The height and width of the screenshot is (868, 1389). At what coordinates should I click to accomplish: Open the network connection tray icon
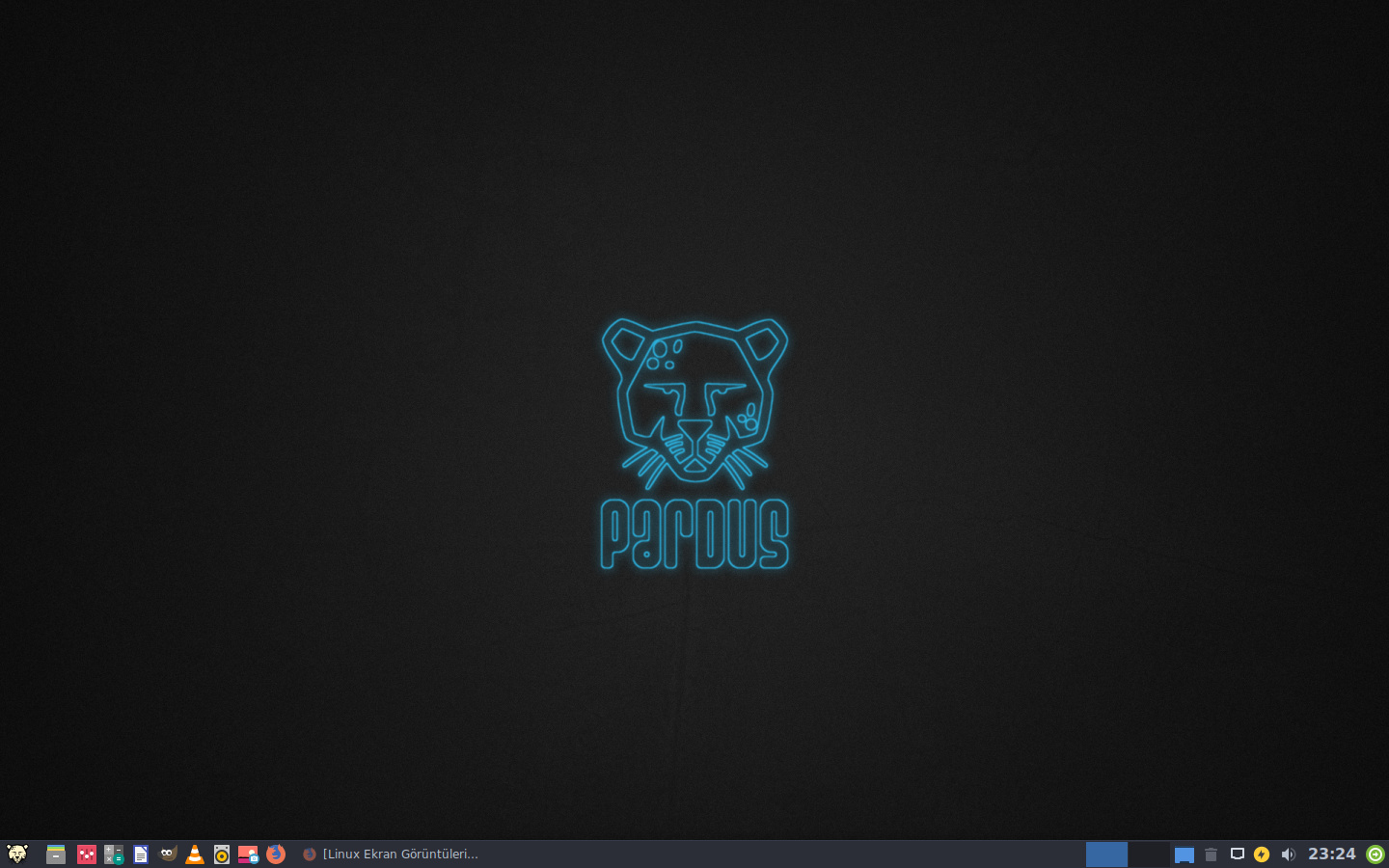pyautogui.click(x=1238, y=854)
